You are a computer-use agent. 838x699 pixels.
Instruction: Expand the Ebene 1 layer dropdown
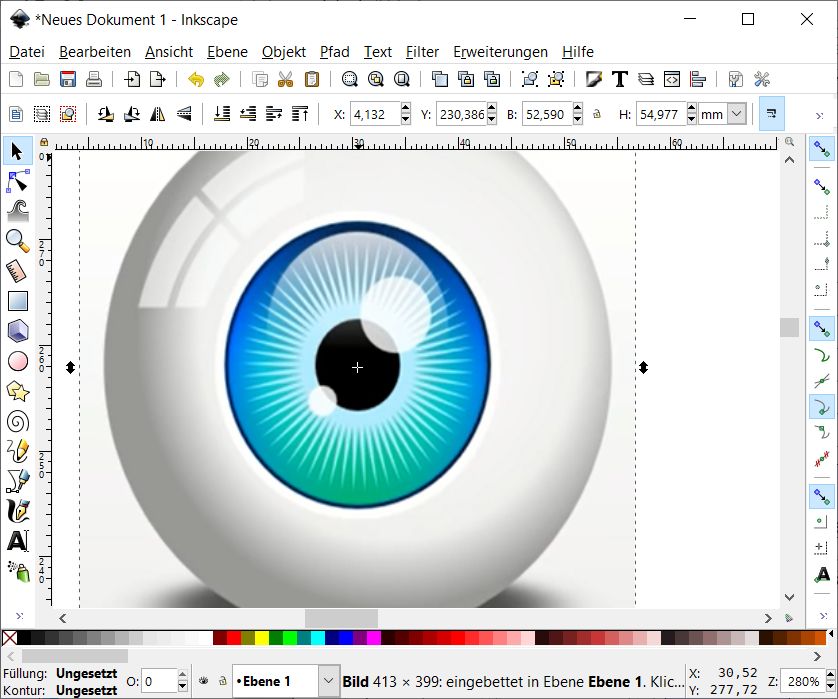coord(328,681)
